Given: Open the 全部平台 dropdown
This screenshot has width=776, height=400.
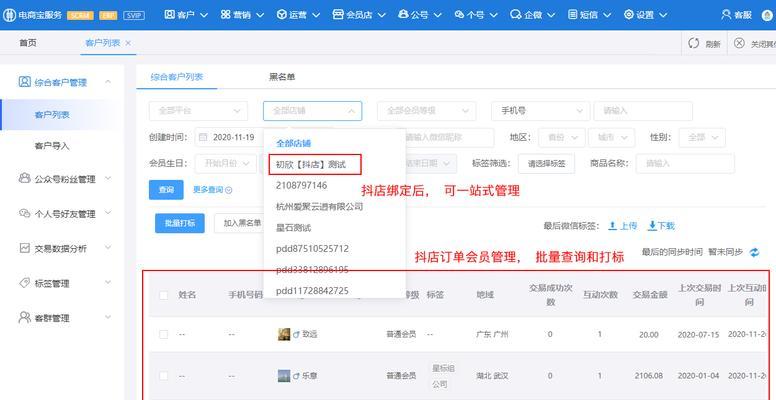Looking at the screenshot, I should (x=198, y=111).
